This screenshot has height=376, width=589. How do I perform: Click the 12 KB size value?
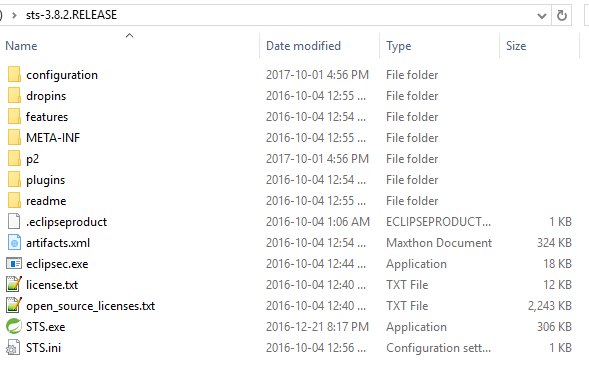click(x=557, y=285)
